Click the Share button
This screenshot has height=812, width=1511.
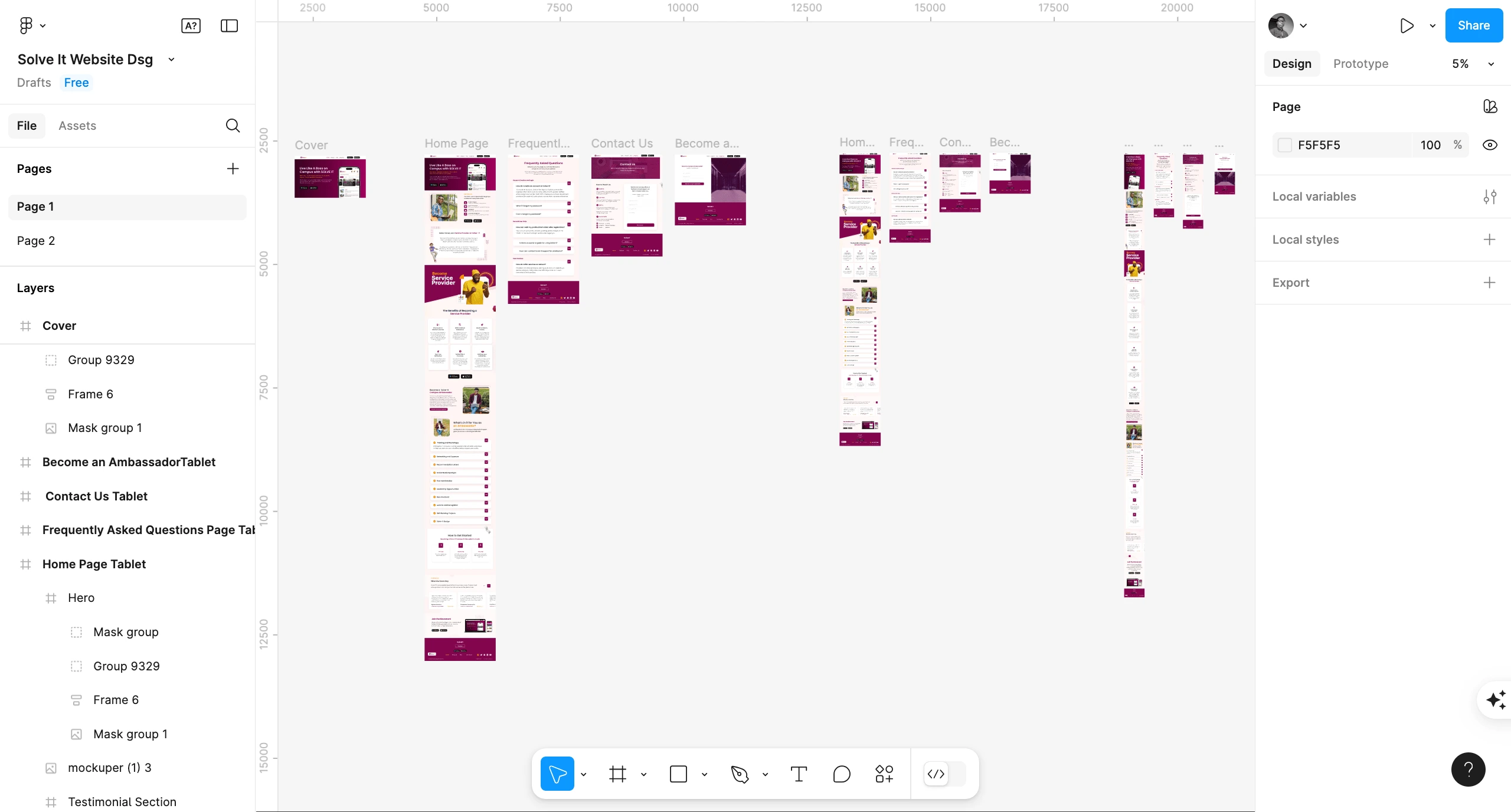pyautogui.click(x=1473, y=25)
